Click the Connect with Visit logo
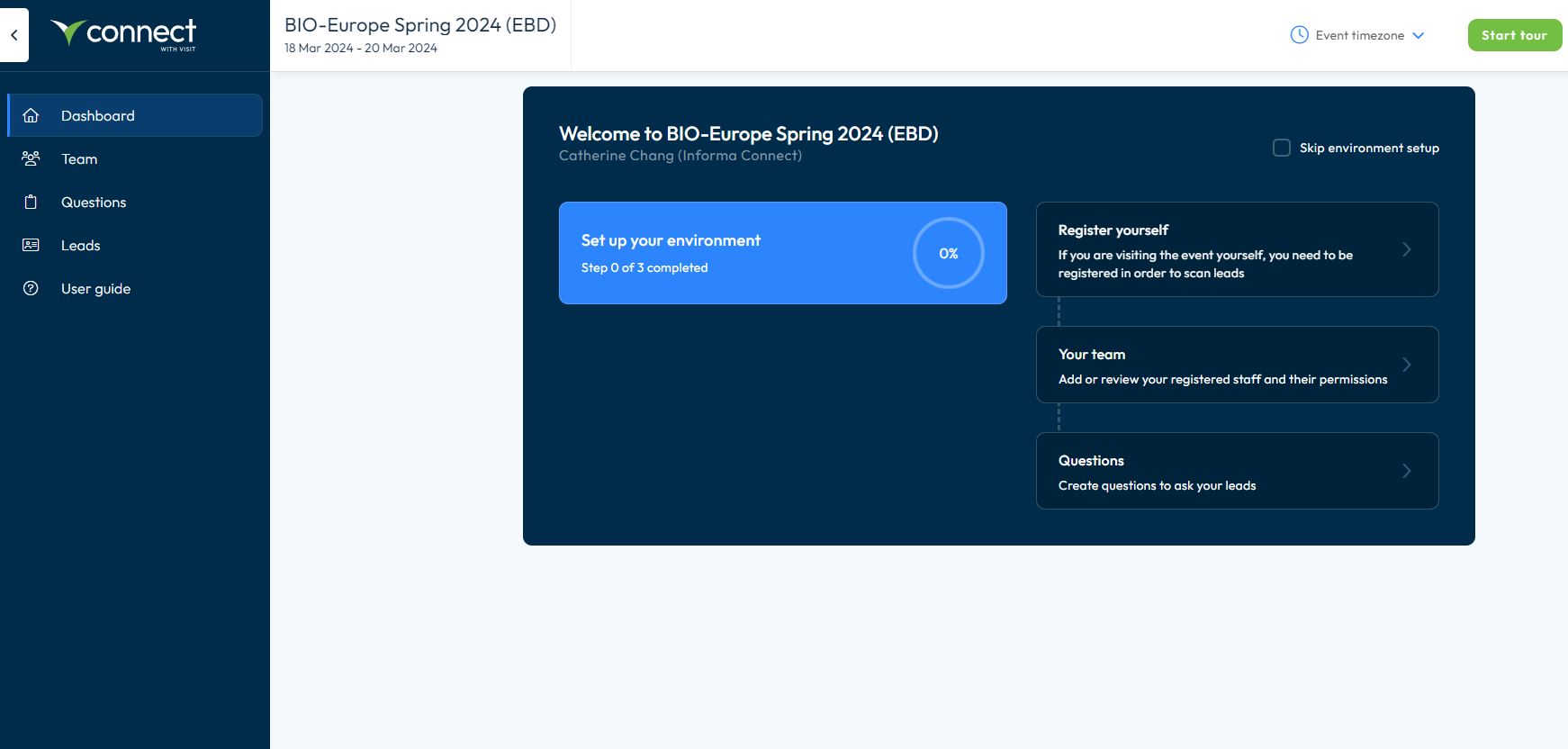This screenshot has width=1568, height=749. (124, 34)
